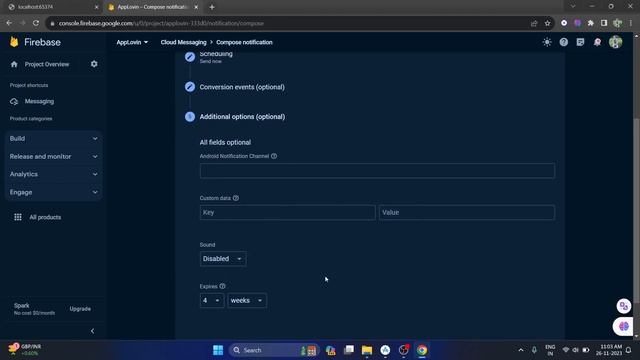Collapse the sidebar with the chevron

(x=92, y=331)
